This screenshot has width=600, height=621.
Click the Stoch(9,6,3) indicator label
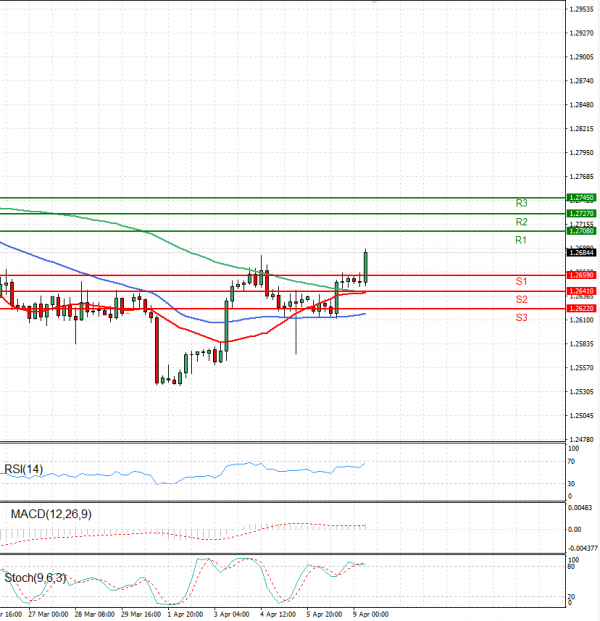click(35, 578)
